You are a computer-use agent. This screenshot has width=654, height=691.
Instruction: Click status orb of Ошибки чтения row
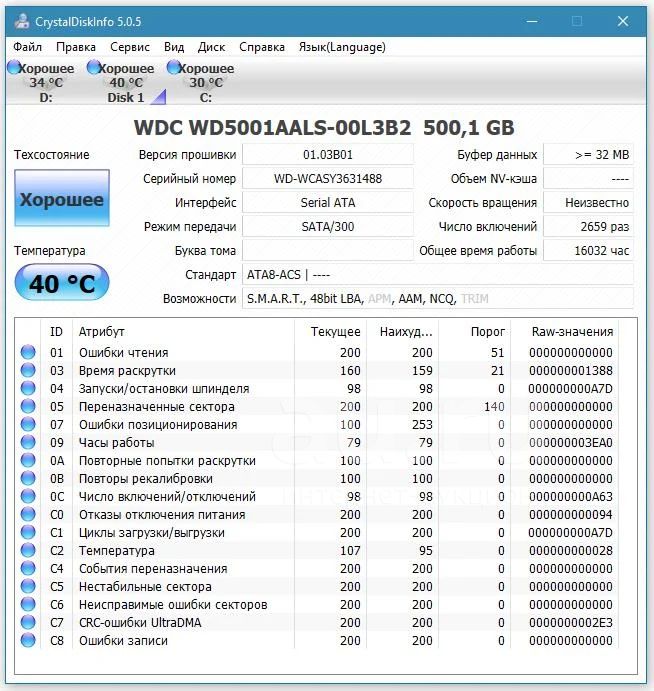point(28,352)
